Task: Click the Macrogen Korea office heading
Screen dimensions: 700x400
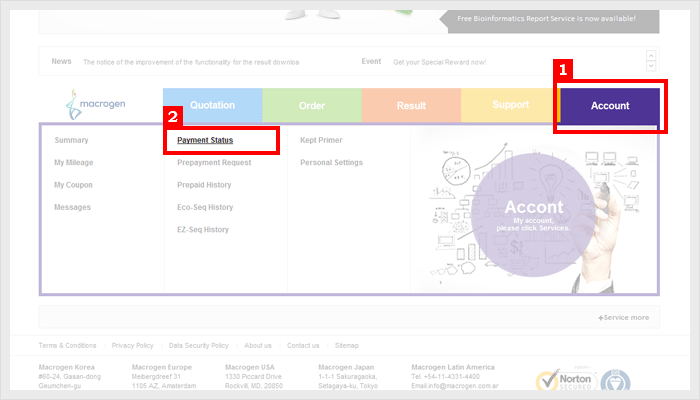Action: (67, 367)
